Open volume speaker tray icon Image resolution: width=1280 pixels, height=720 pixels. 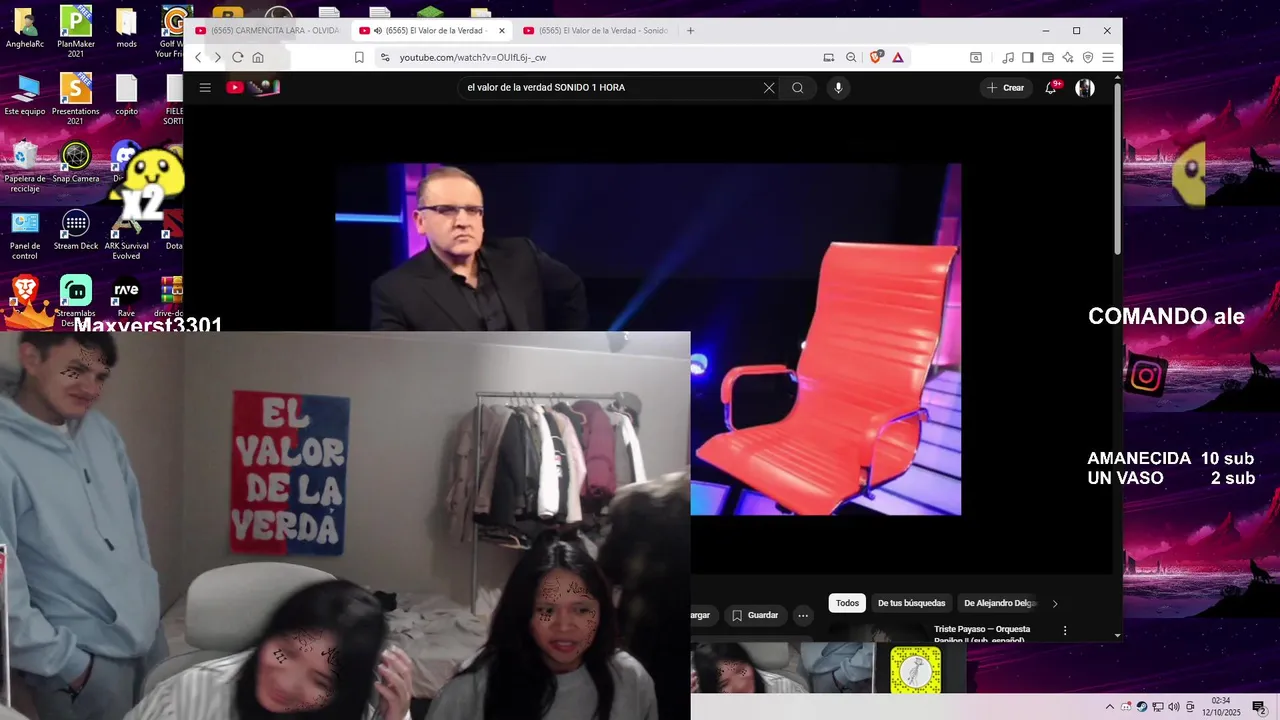[x=1174, y=707]
